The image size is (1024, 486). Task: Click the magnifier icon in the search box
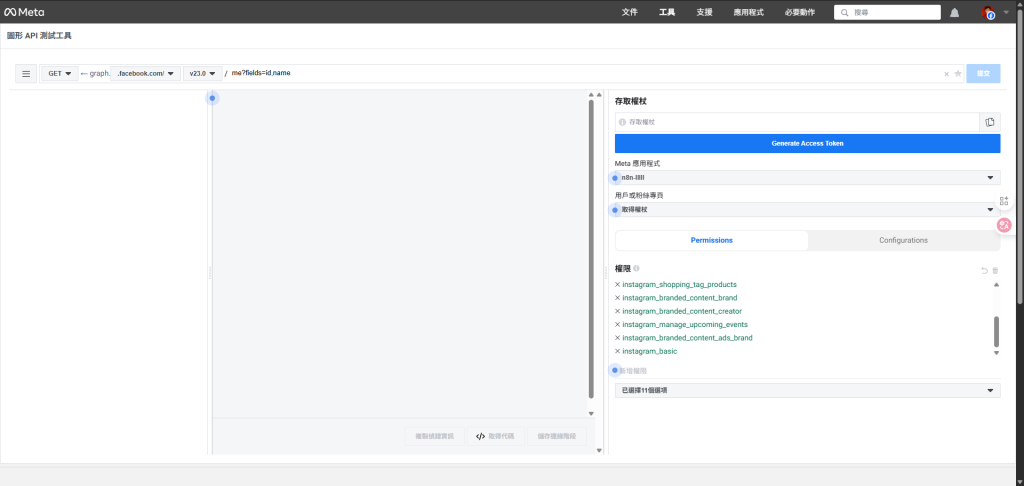pos(844,12)
